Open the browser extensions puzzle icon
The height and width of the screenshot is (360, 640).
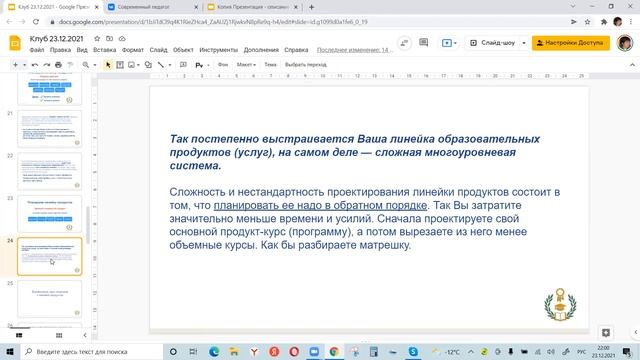tap(604, 22)
